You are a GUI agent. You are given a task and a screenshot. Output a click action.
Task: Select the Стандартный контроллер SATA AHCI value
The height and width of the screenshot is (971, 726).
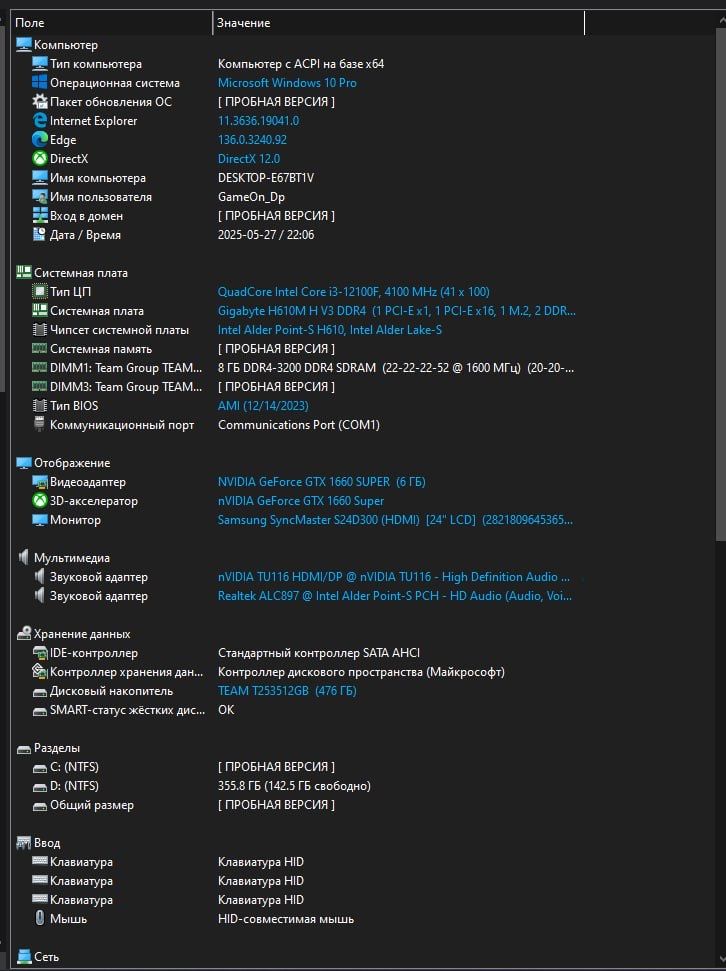(x=318, y=653)
